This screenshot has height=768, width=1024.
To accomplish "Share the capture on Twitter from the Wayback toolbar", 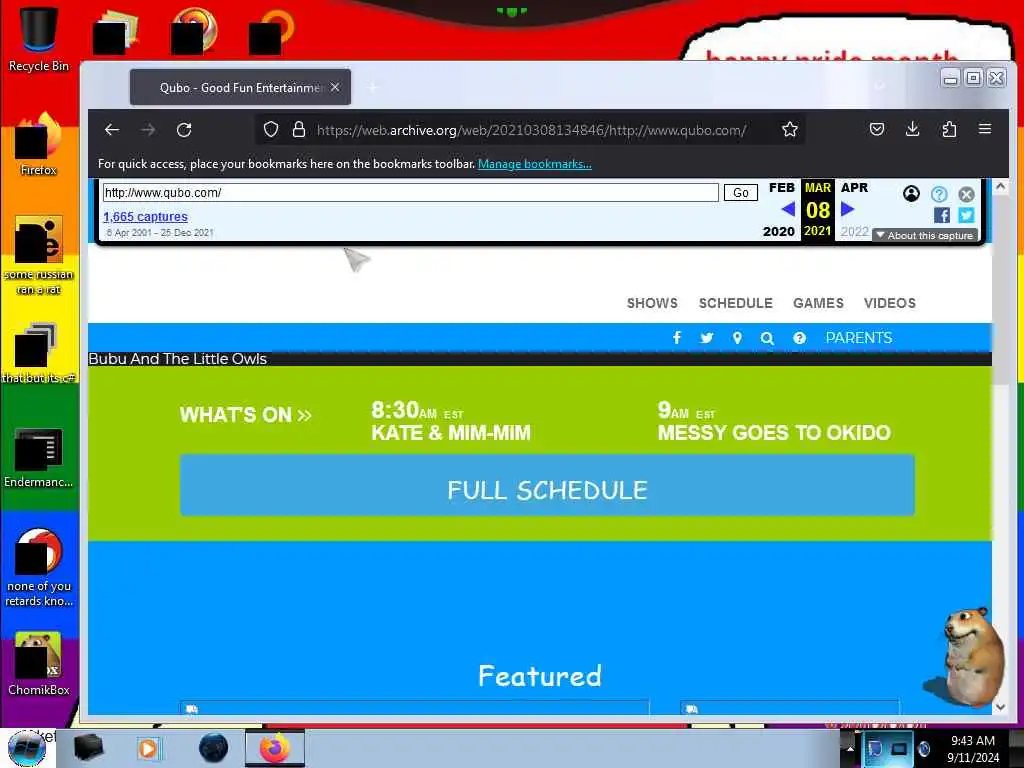I will [x=967, y=215].
